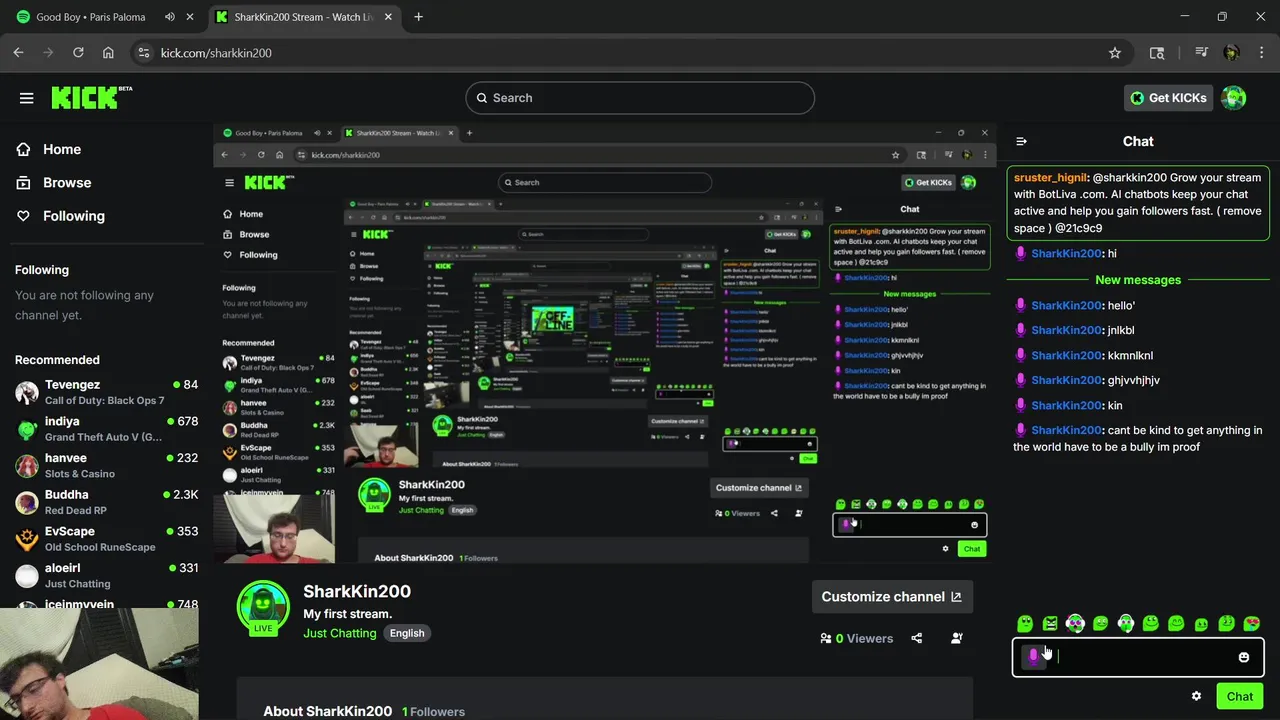Click the 'New messages' divider label
The height and width of the screenshot is (720, 1280).
(x=1138, y=280)
